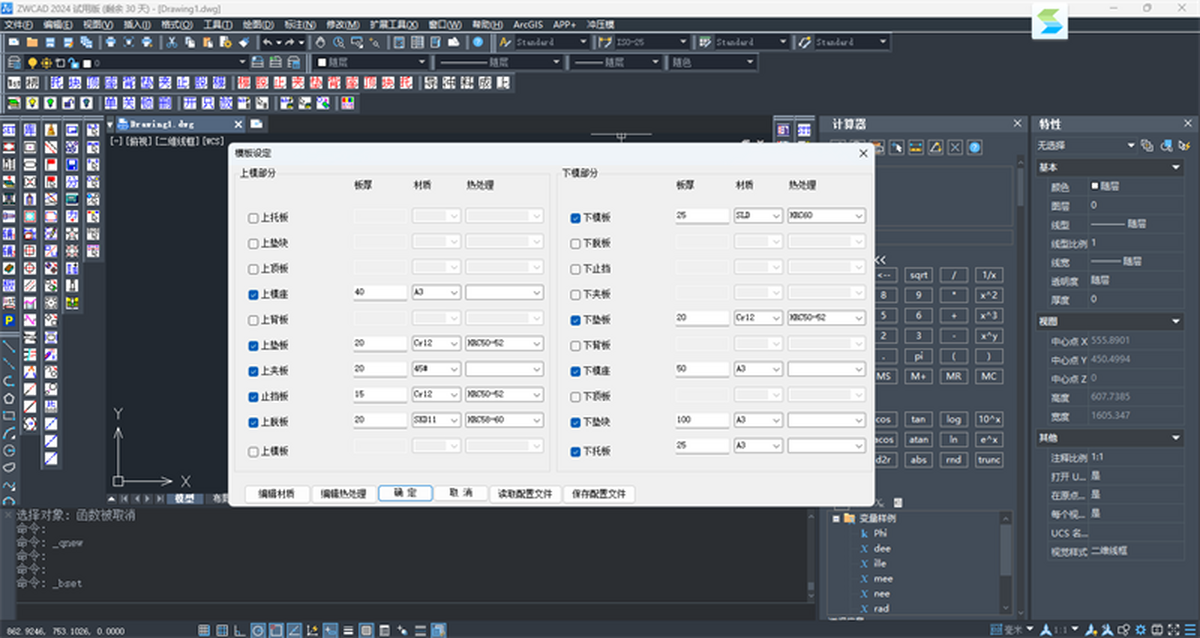The height and width of the screenshot is (638, 1200).
Task: Open 下垫板 material dropdown showing Cr12
Action: click(758, 317)
